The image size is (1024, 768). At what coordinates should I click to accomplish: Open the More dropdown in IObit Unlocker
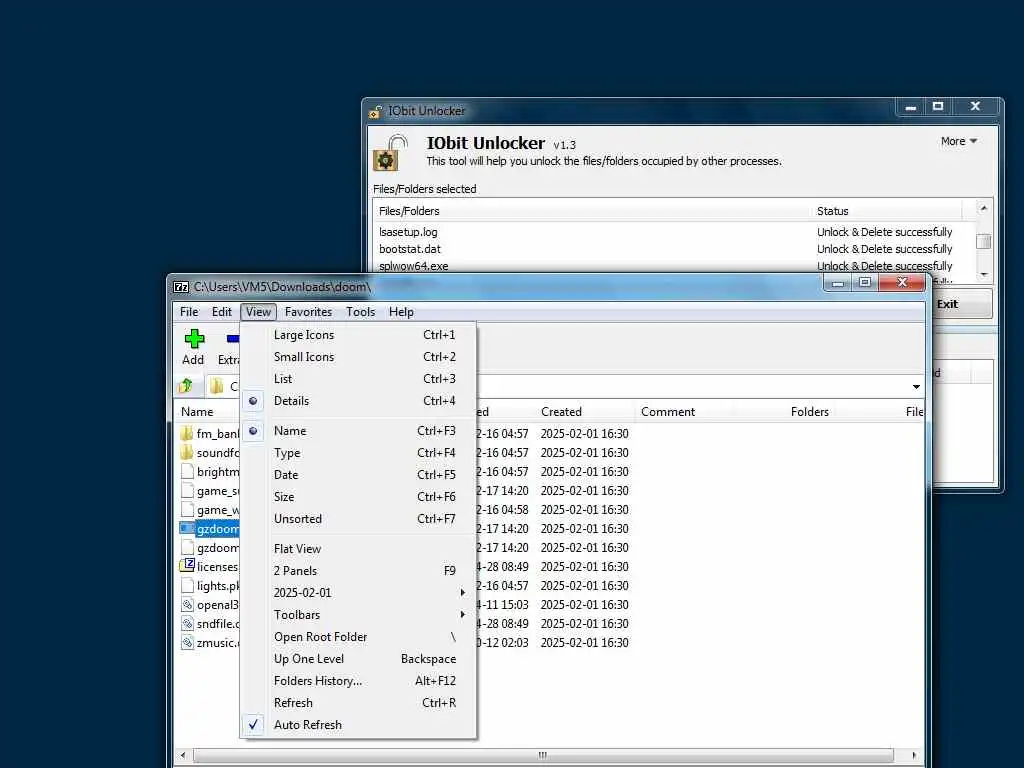959,141
